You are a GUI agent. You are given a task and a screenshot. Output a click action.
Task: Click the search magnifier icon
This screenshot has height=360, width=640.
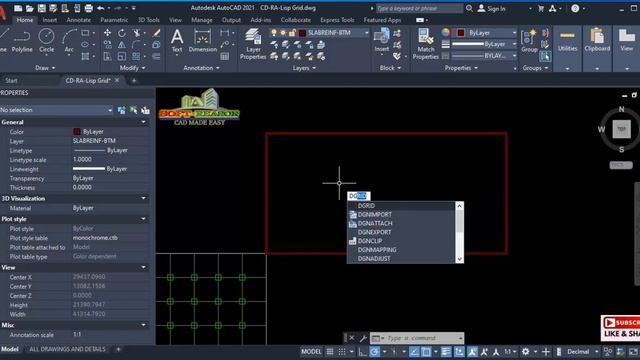tap(469, 8)
